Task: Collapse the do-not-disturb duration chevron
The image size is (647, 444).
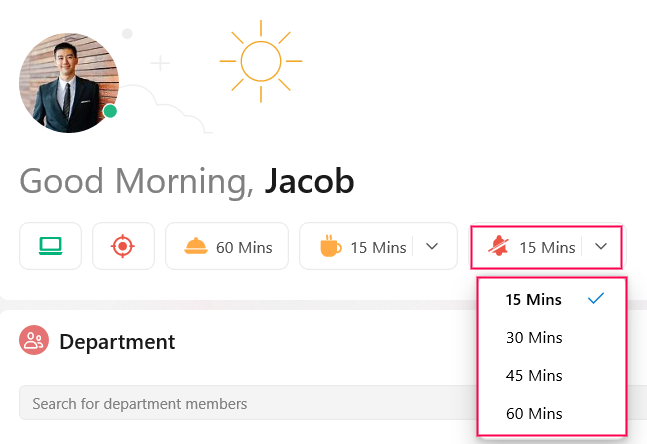Action: pyautogui.click(x=601, y=246)
